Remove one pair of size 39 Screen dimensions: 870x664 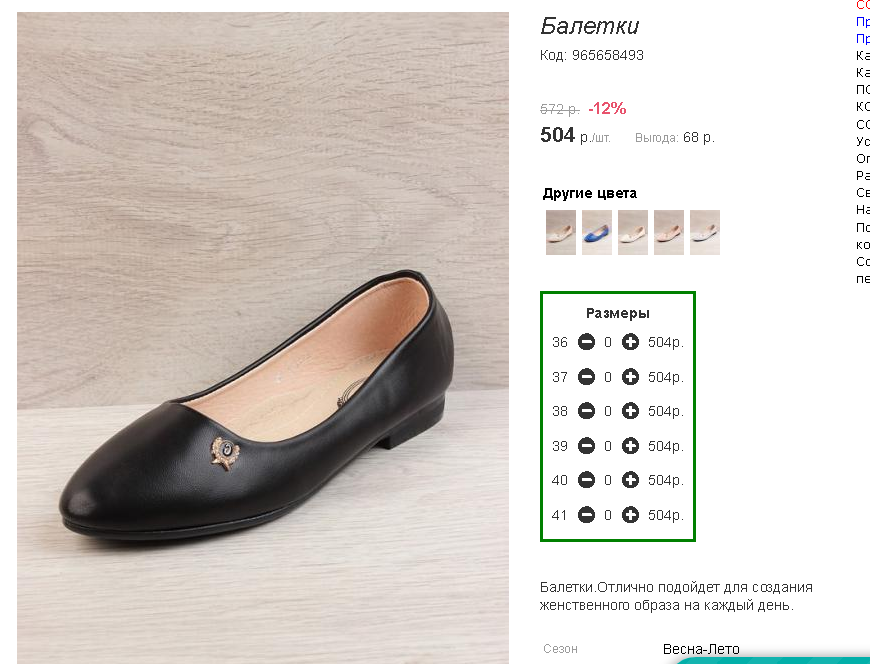click(586, 446)
